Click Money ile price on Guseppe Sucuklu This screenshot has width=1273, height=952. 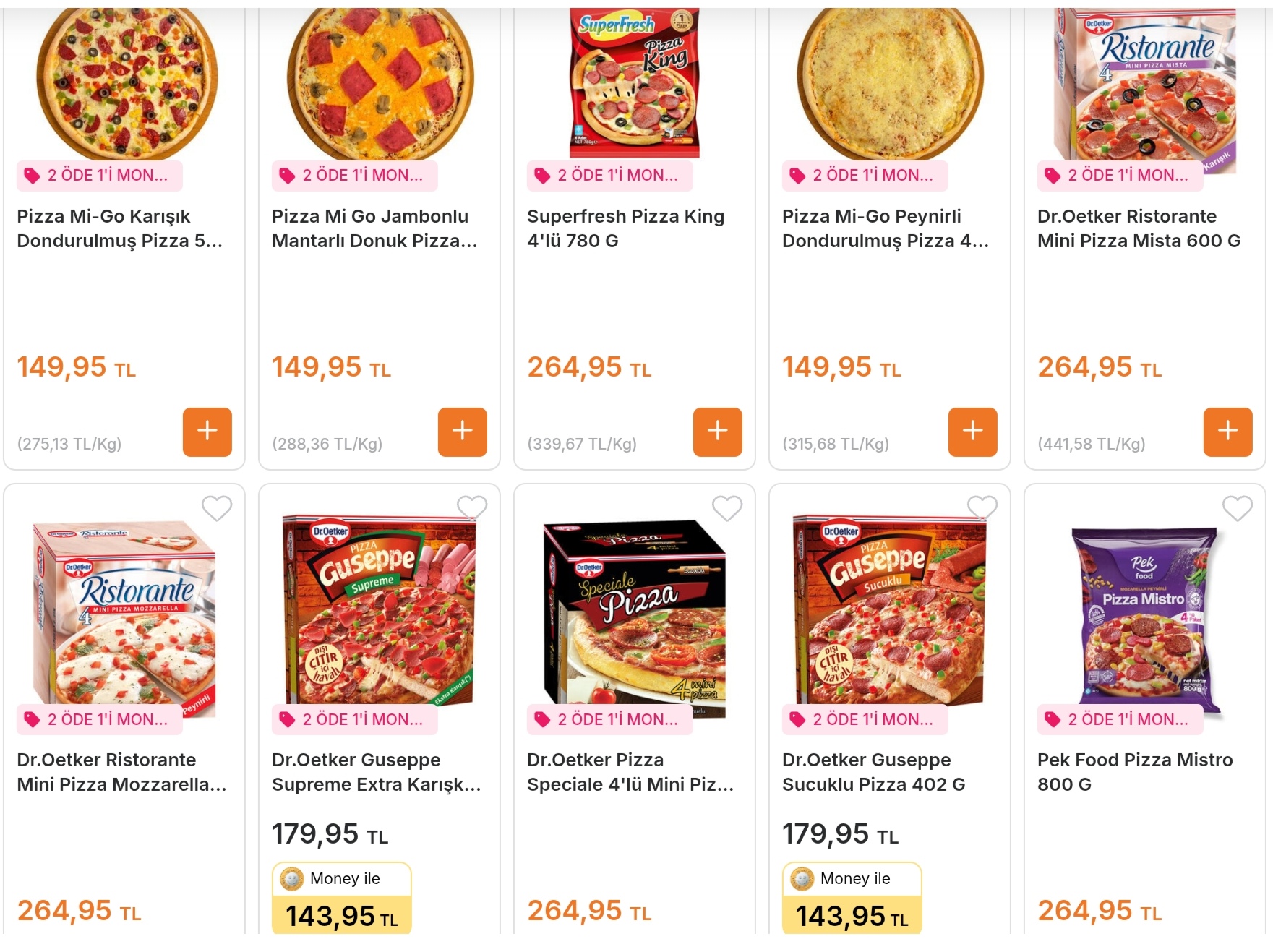point(852,899)
